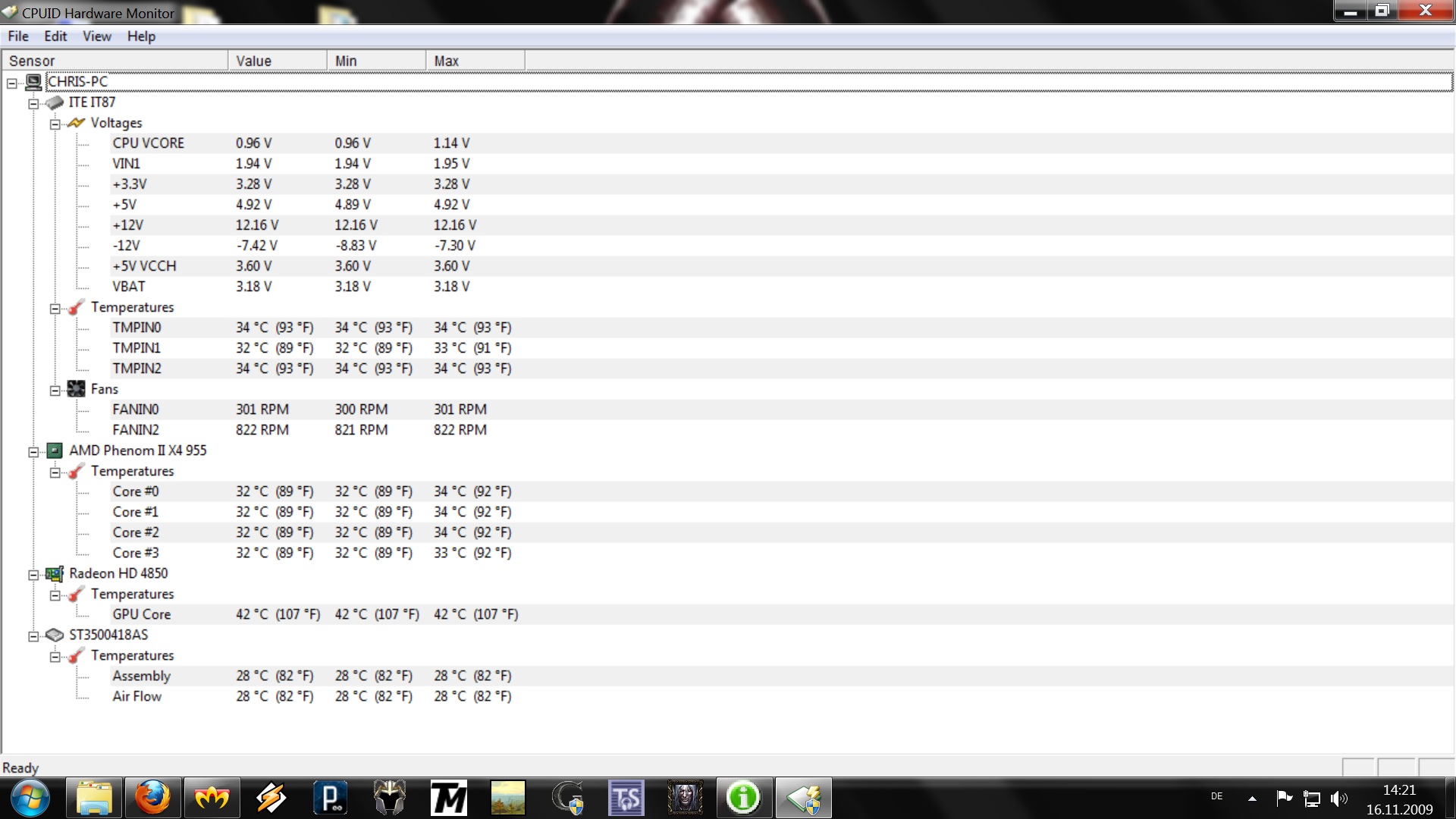
Task: Switch to the CPUID Hardware Monitor taskbar button
Action: 803,798
